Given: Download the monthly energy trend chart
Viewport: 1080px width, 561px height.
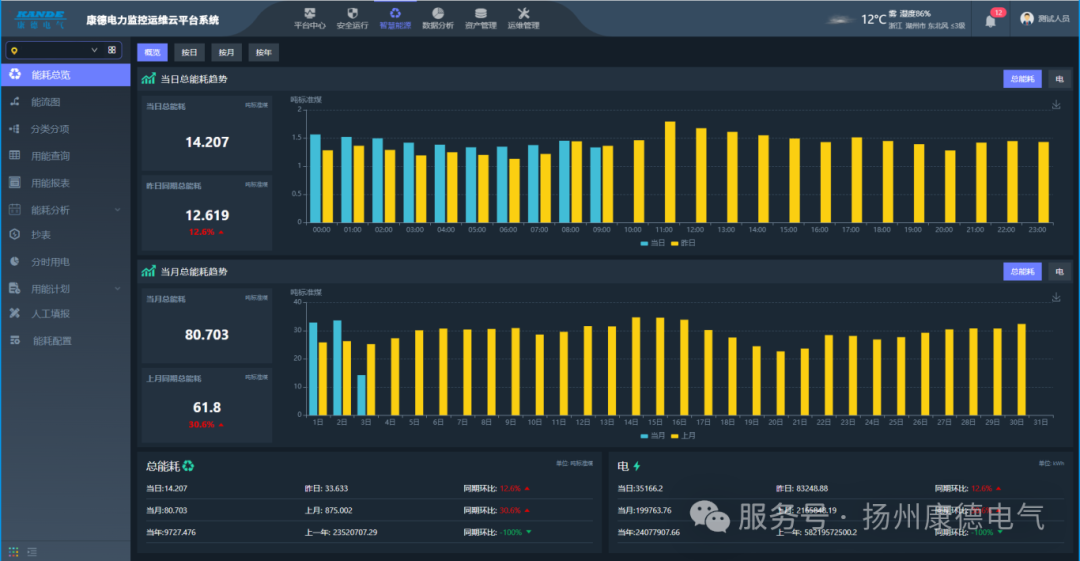Looking at the screenshot, I should pos(1056,297).
